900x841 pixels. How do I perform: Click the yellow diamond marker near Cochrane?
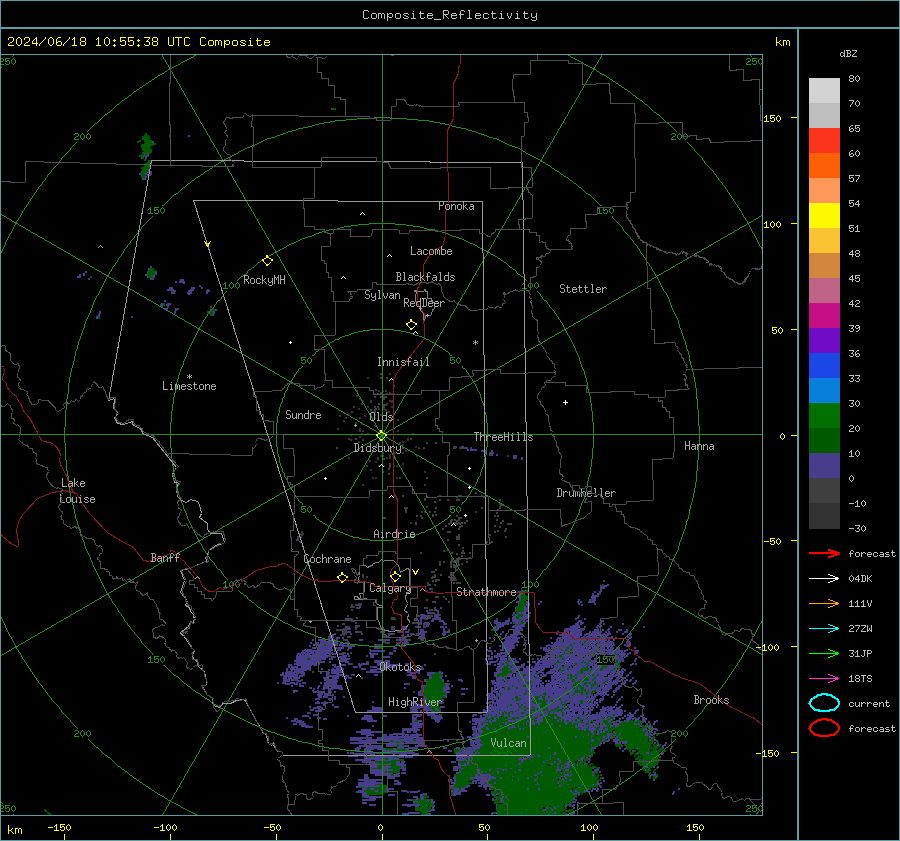pyautogui.click(x=342, y=578)
